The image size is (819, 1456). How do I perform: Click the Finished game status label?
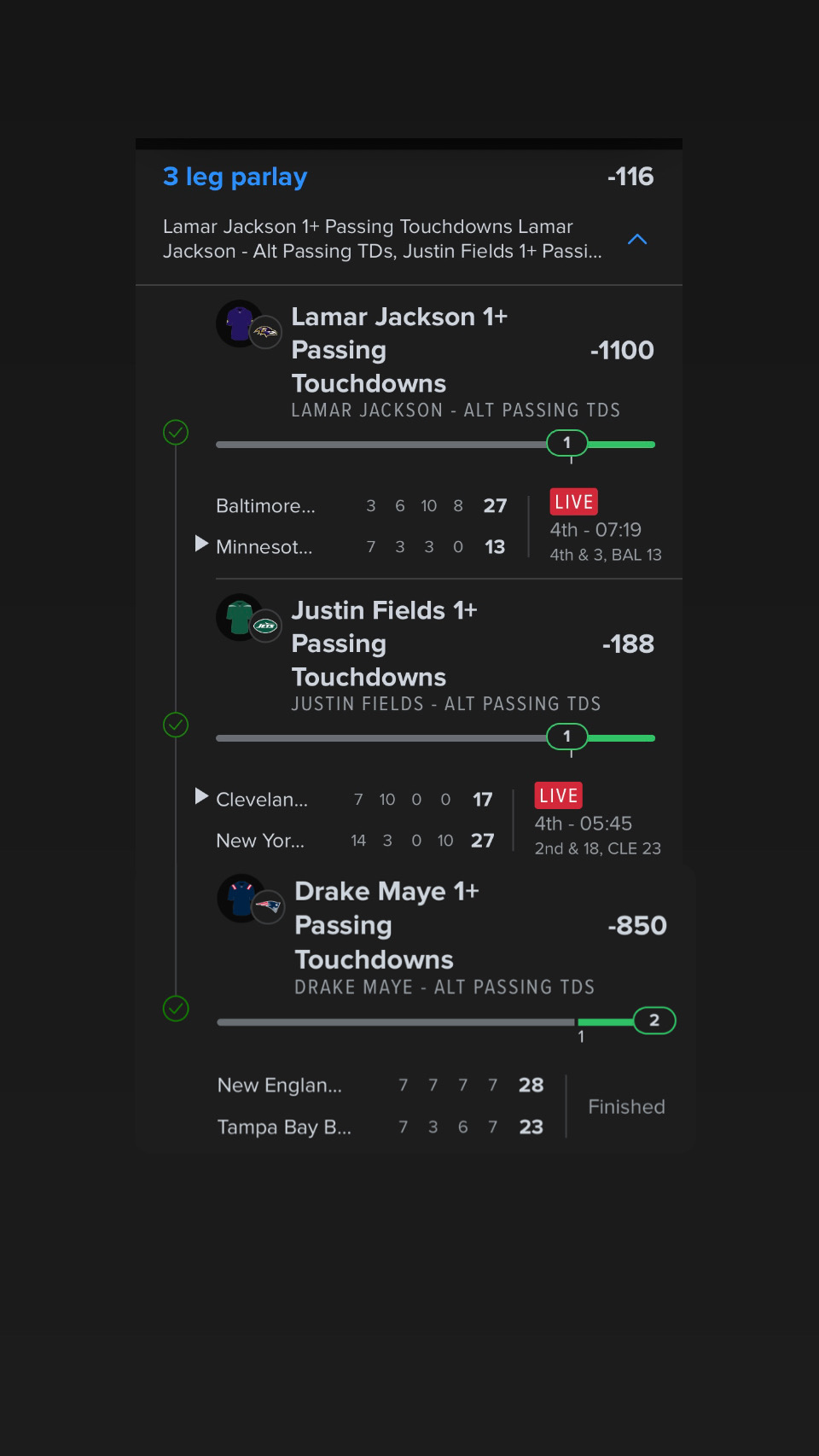(x=626, y=1107)
